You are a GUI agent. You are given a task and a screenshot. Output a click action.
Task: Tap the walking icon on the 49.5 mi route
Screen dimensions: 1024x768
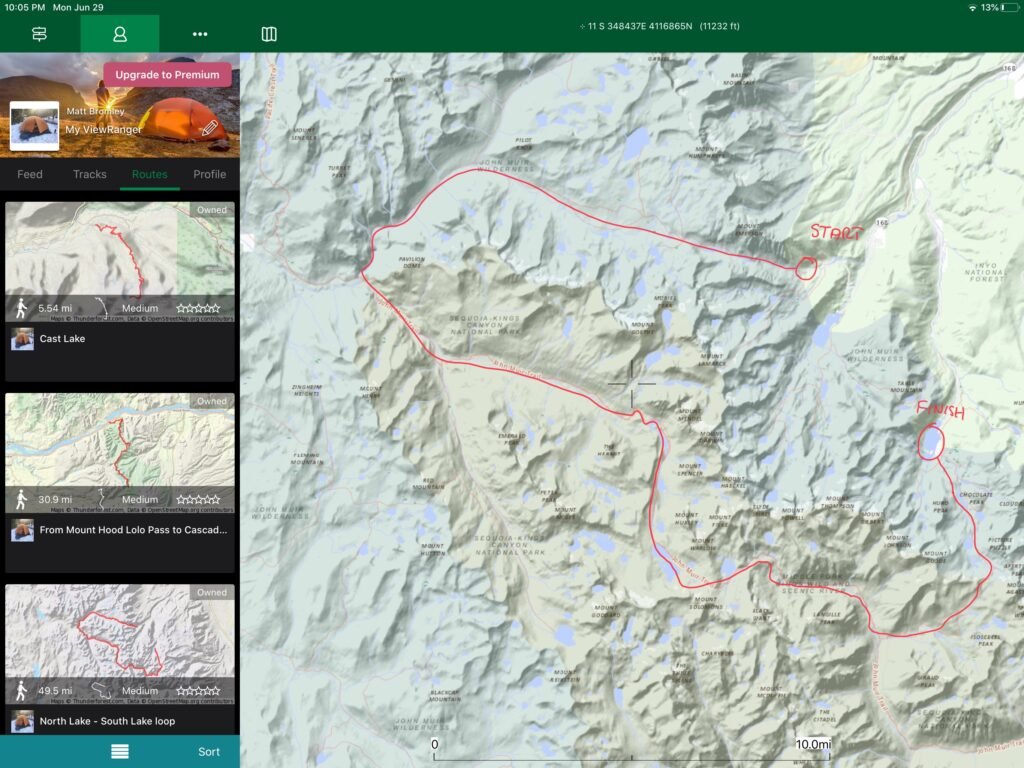pos(22,690)
